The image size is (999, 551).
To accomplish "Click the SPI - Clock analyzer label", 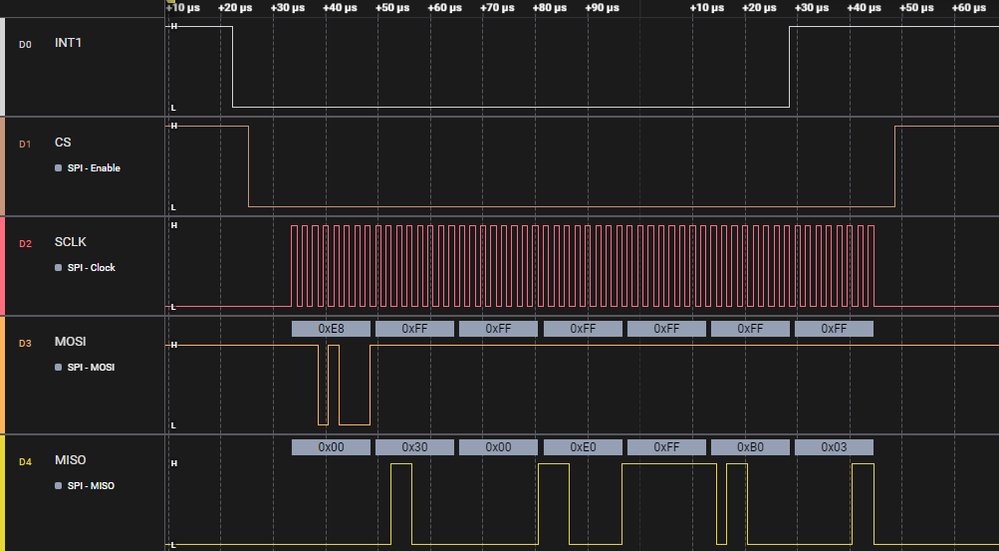I will (91, 268).
